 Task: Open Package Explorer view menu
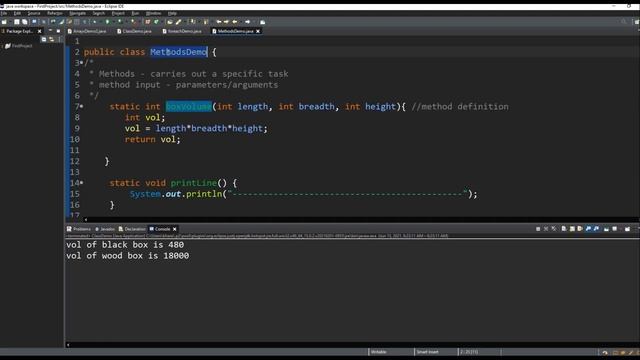[60, 39]
